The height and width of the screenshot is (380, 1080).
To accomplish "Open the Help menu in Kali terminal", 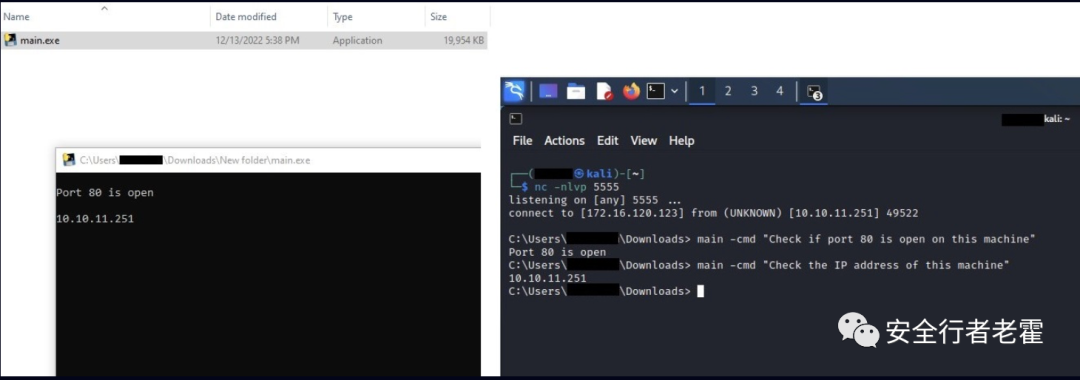I will [x=681, y=140].
